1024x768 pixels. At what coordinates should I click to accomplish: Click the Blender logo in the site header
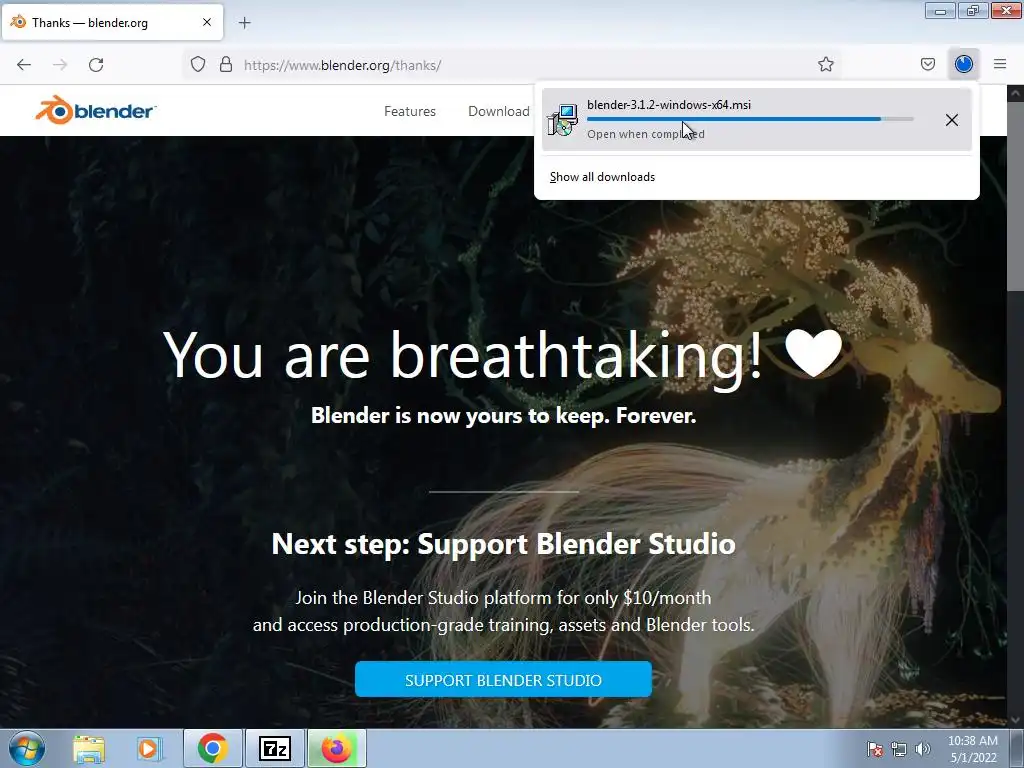(96, 110)
